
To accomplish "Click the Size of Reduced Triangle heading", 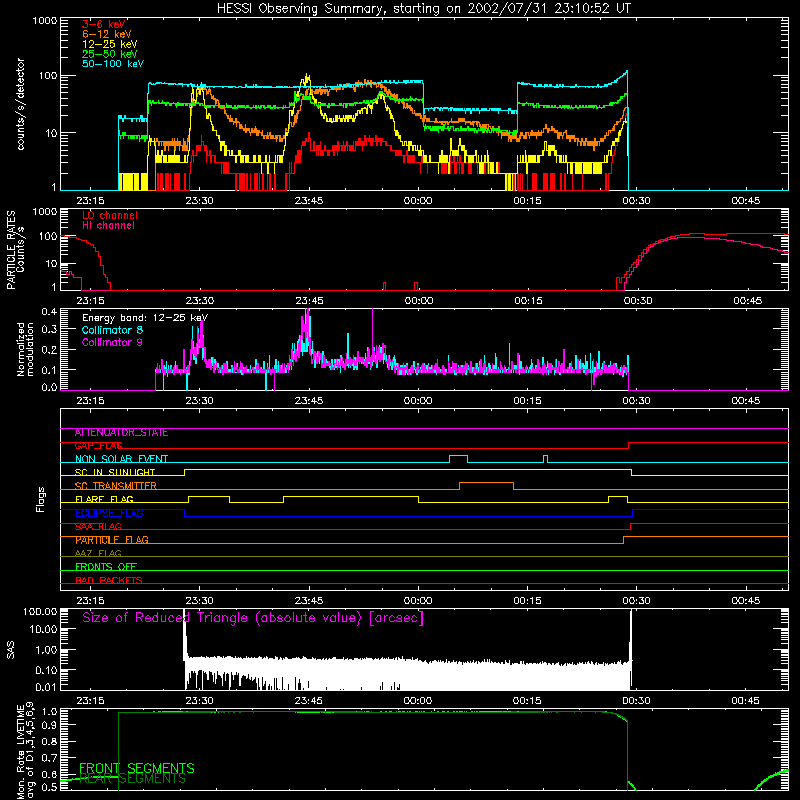I will coord(253,618).
